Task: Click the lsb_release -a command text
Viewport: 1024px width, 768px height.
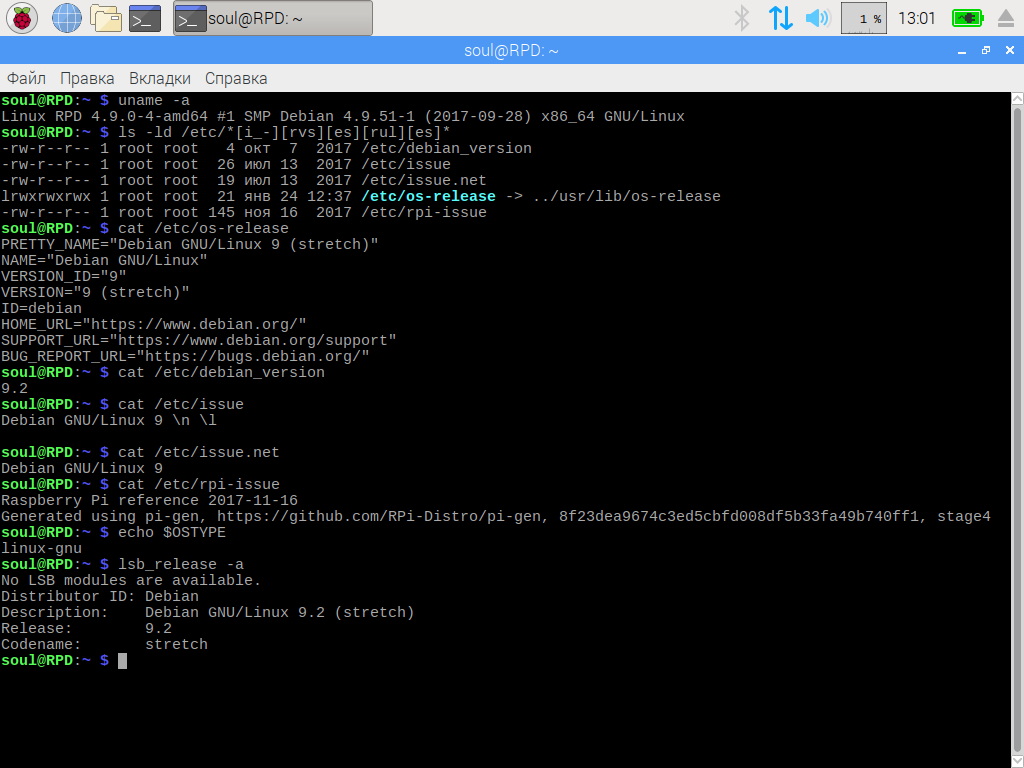Action: click(181, 565)
